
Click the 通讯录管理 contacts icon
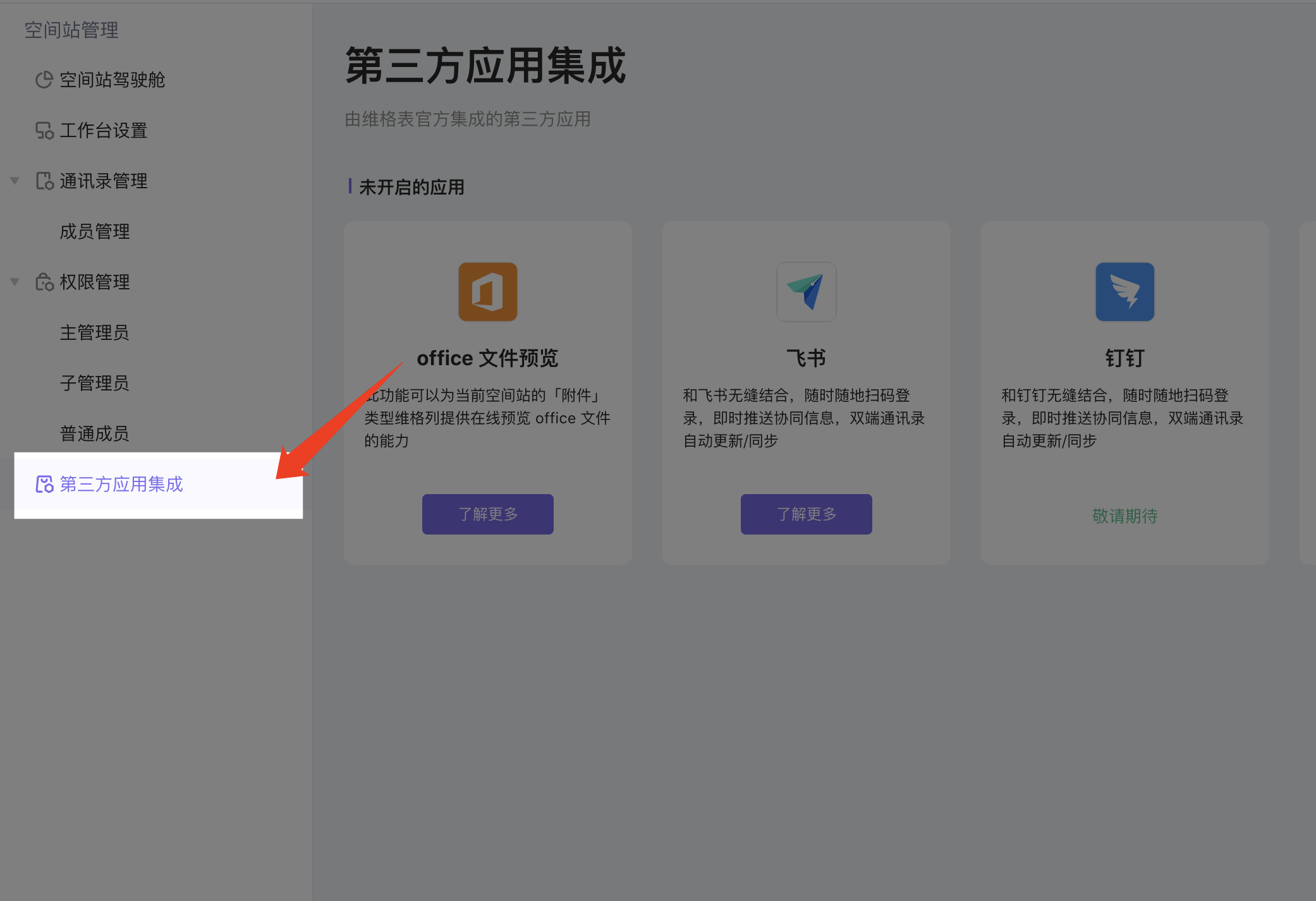(44, 181)
